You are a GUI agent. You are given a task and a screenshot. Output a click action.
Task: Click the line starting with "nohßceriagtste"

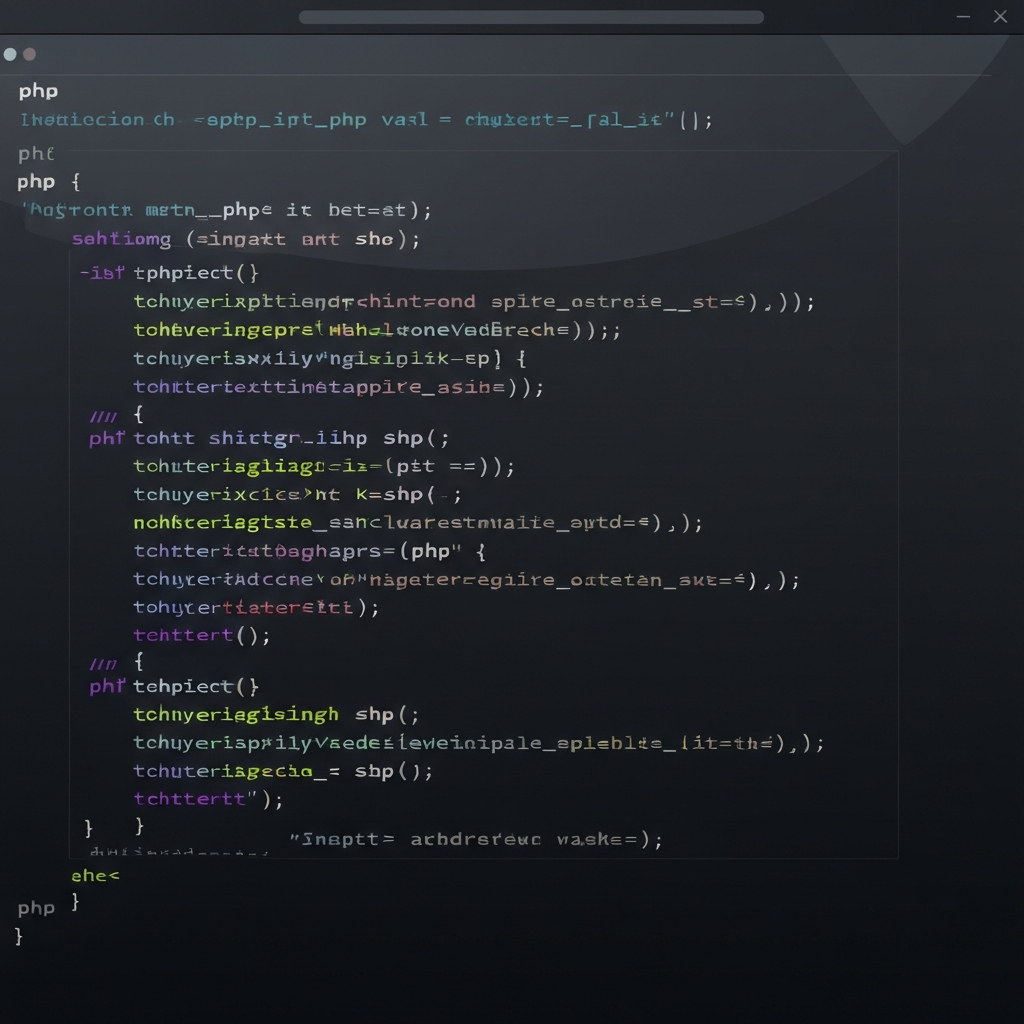coord(417,522)
